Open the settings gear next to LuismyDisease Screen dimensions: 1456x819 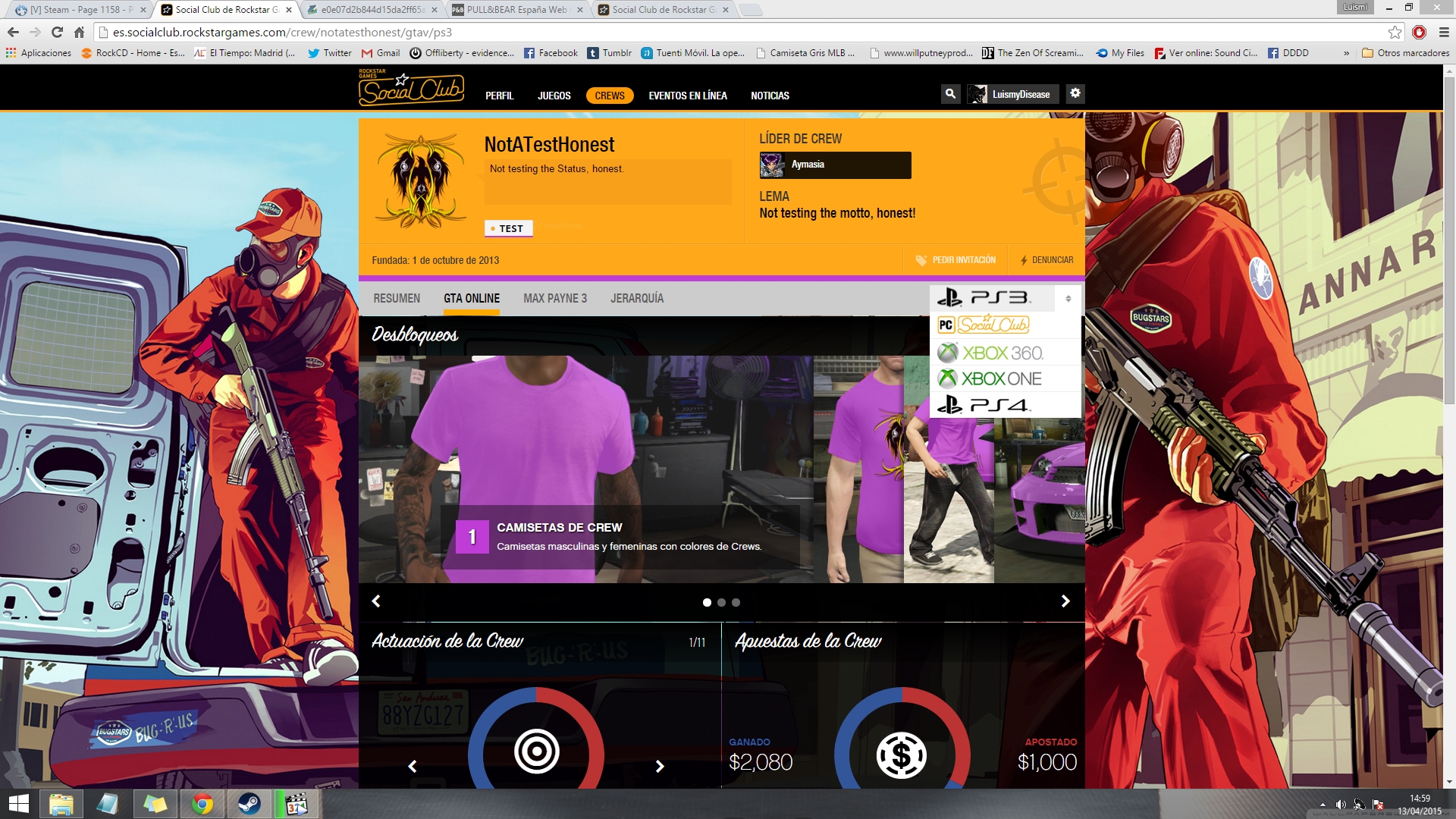(x=1075, y=93)
